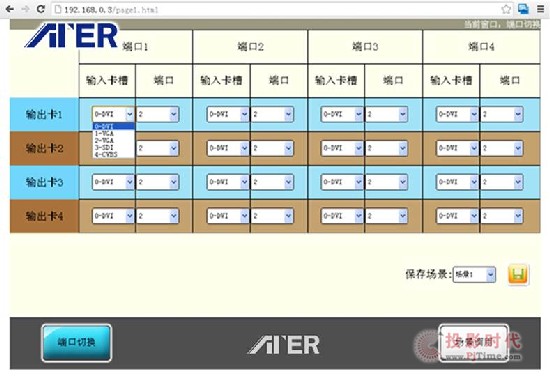The width and height of the screenshot is (550, 379).
Task: Open 输出卡3 端口2 input slot dropdown
Action: pyautogui.click(x=228, y=182)
